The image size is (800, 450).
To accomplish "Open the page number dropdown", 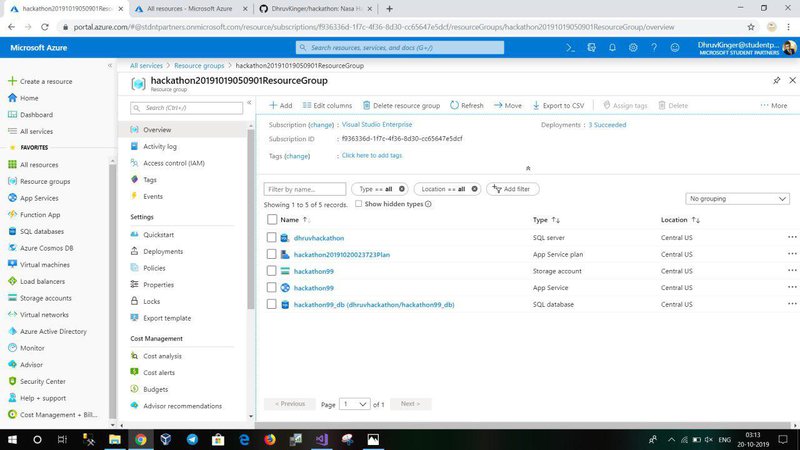I will click(x=355, y=404).
